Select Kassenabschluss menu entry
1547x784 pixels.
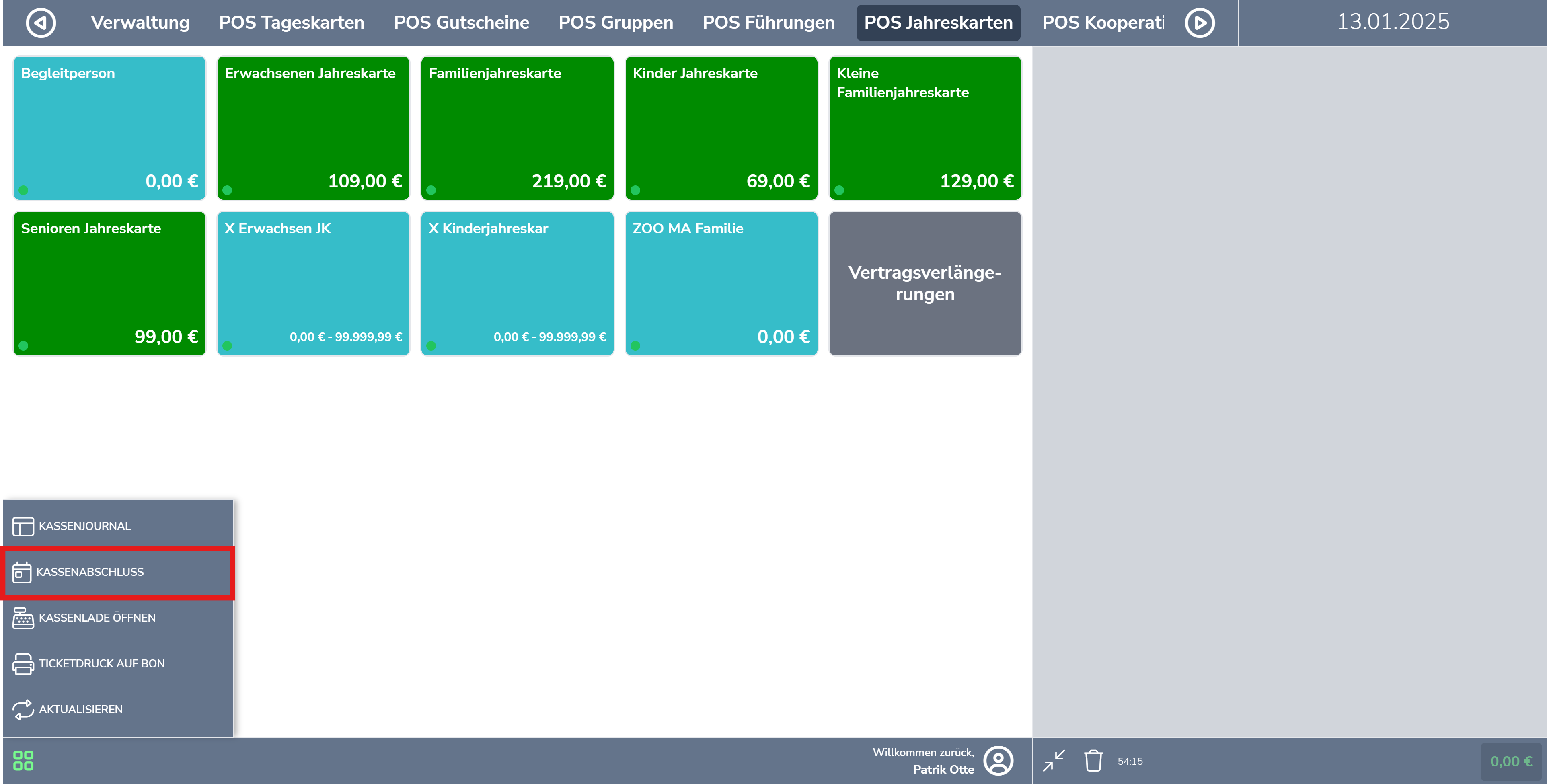point(90,571)
